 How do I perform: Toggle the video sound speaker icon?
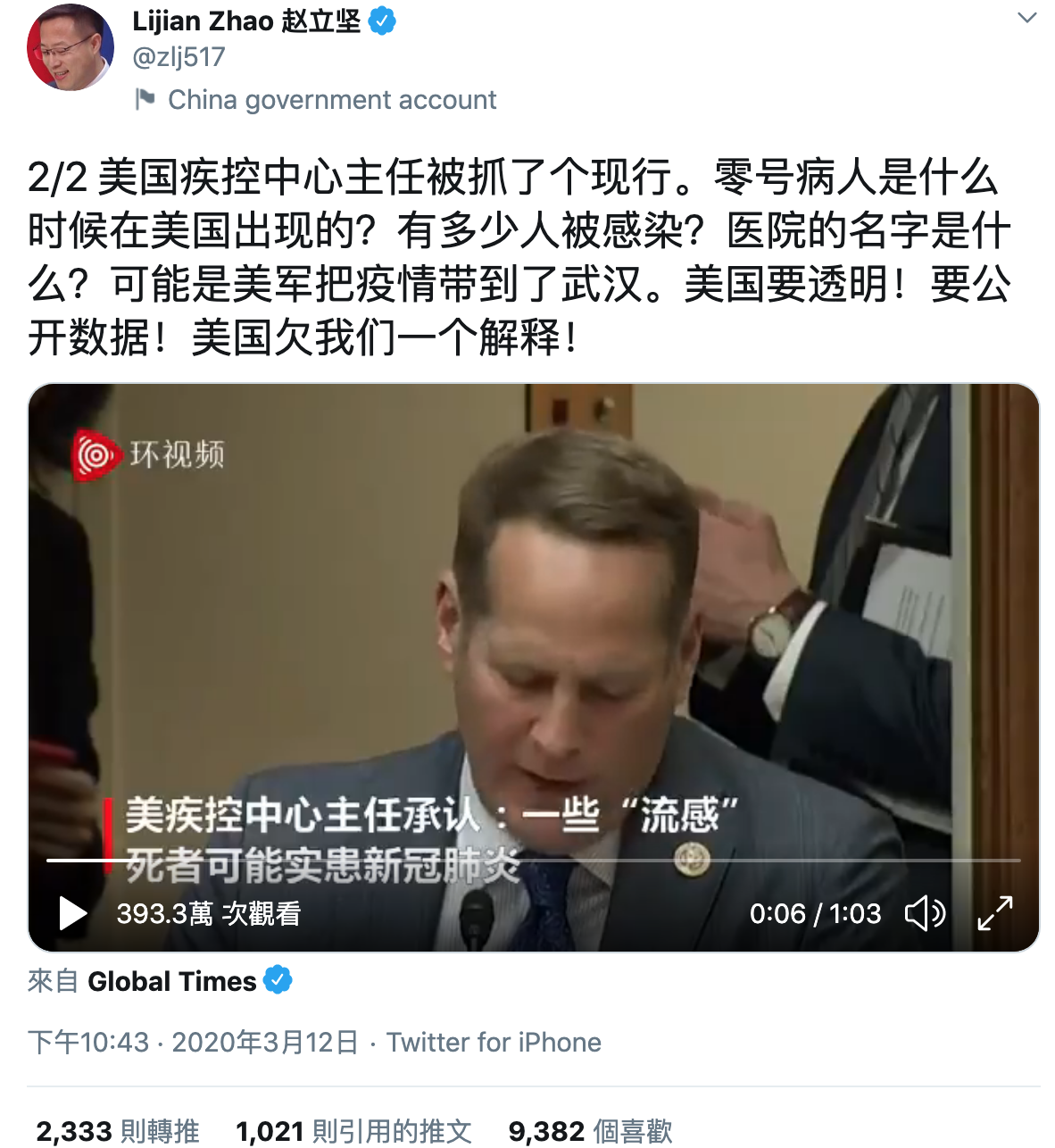pyautogui.click(x=925, y=913)
